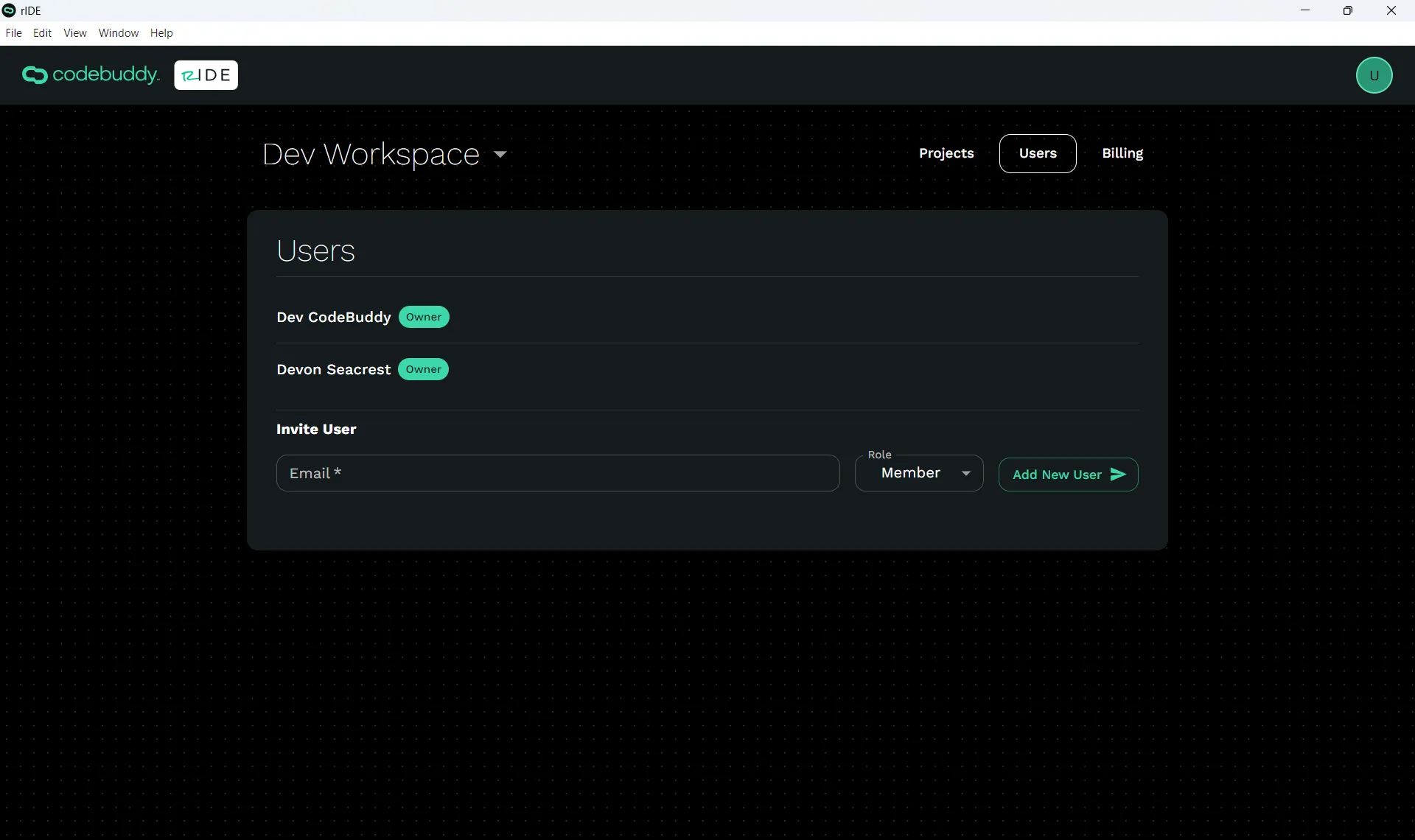Expand the Dev Workspace dropdown arrow
Image resolution: width=1415 pixels, height=840 pixels.
pyautogui.click(x=500, y=154)
